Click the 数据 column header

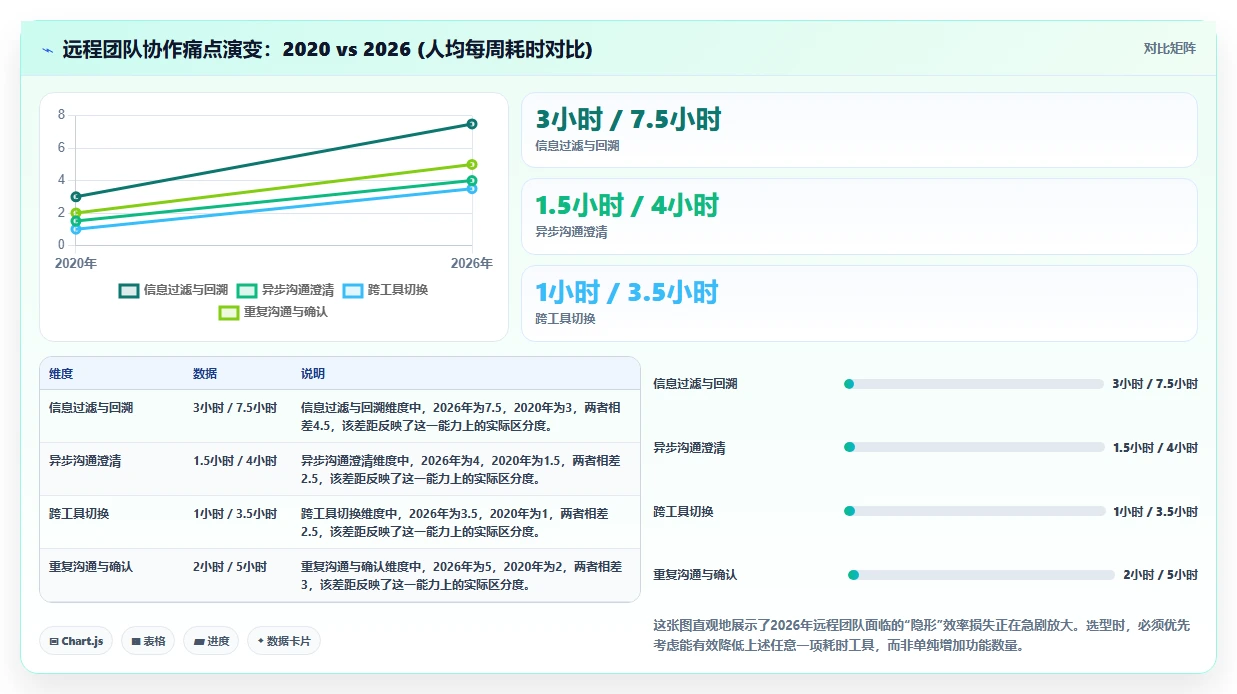pos(205,374)
